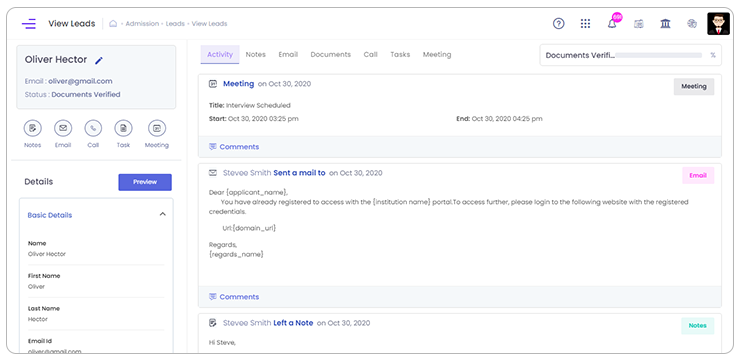
Task: Click the globe language icon
Action: [692, 24]
